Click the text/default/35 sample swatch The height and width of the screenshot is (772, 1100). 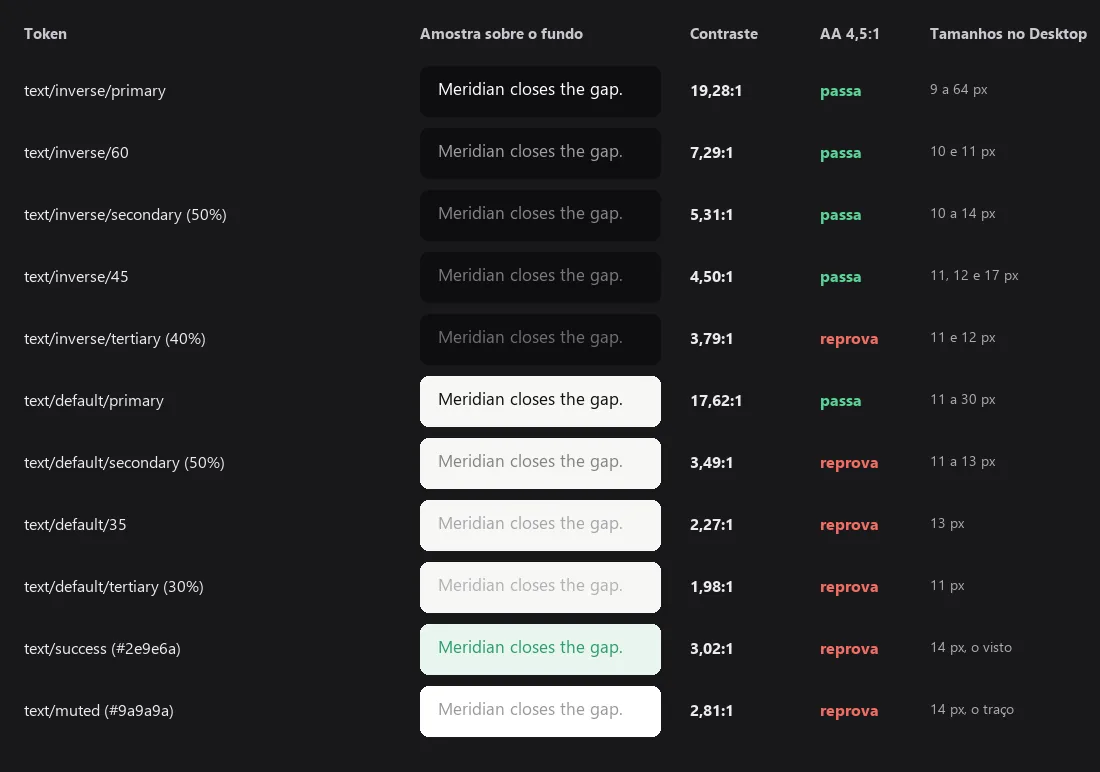(x=540, y=525)
